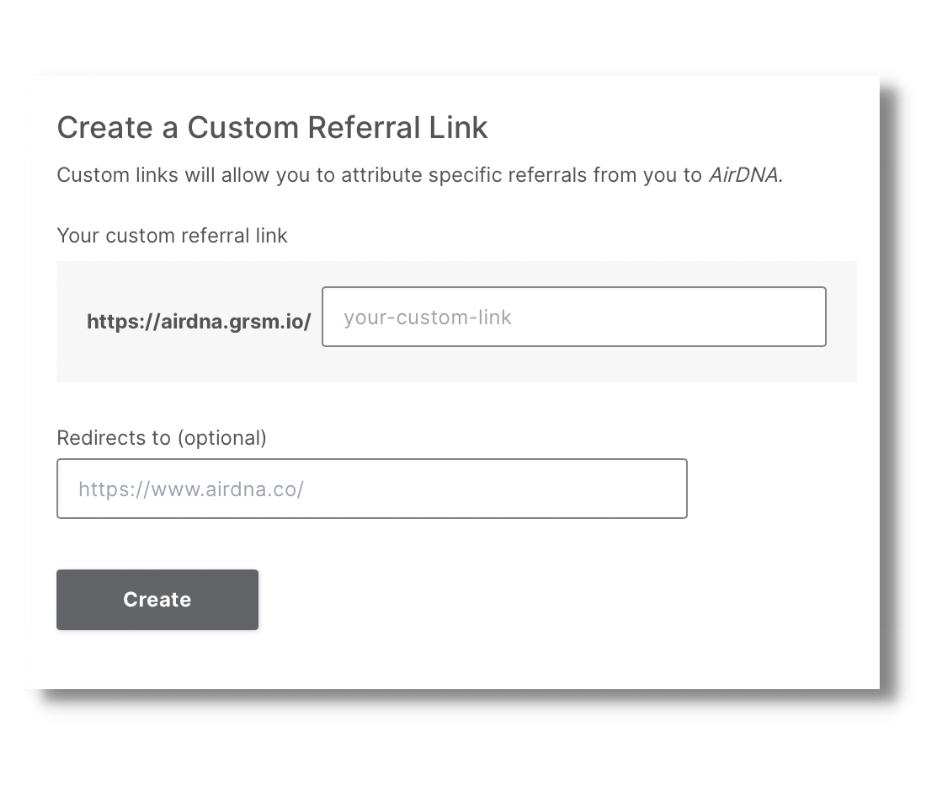Image resolution: width=940 pixels, height=788 pixels.
Task: Place cursor in the optional redirect box
Action: (372, 488)
